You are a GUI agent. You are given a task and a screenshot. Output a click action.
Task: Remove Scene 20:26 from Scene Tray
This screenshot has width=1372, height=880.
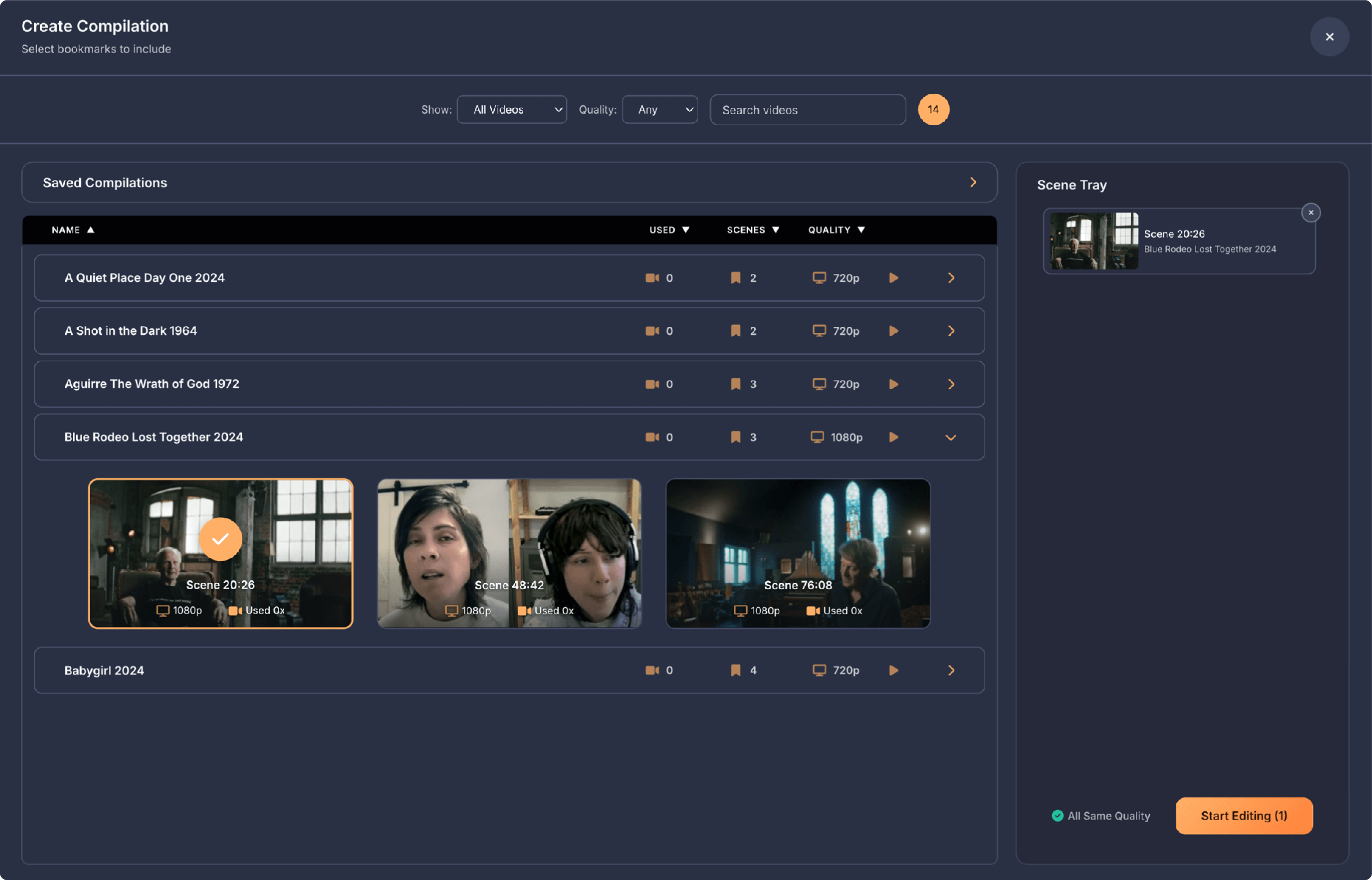[x=1311, y=213]
